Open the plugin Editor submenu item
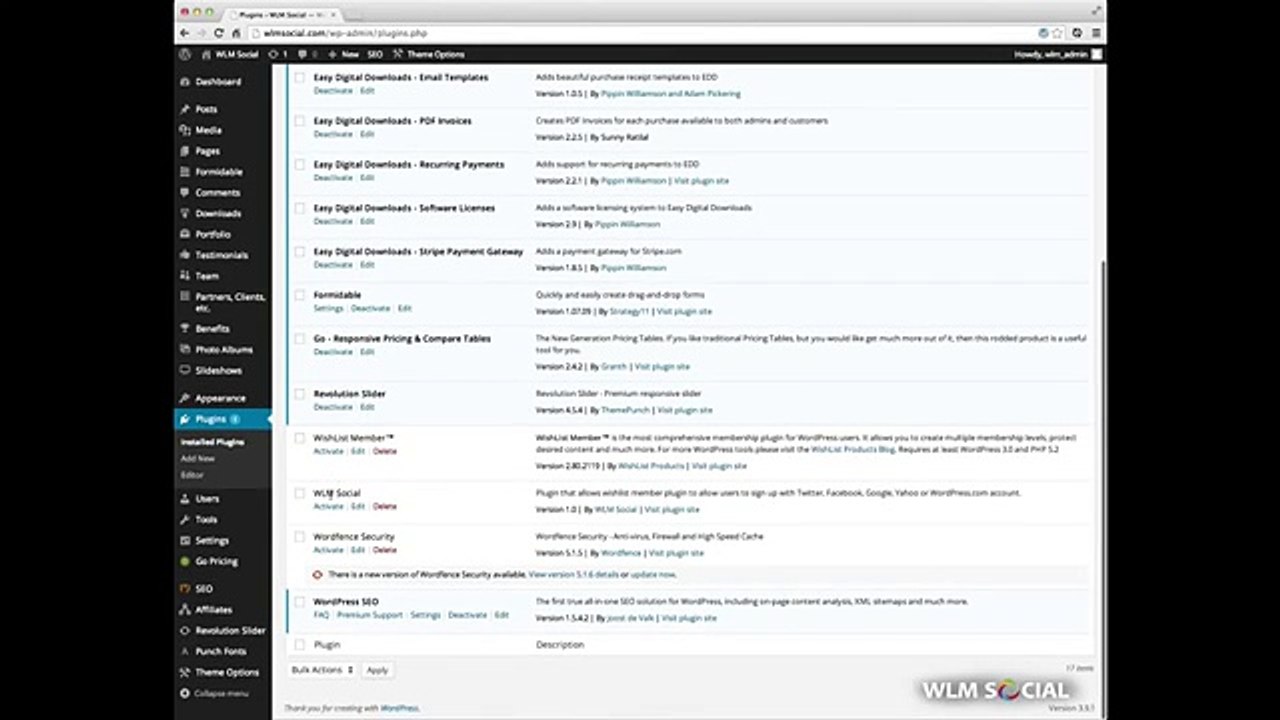 pyautogui.click(x=191, y=475)
